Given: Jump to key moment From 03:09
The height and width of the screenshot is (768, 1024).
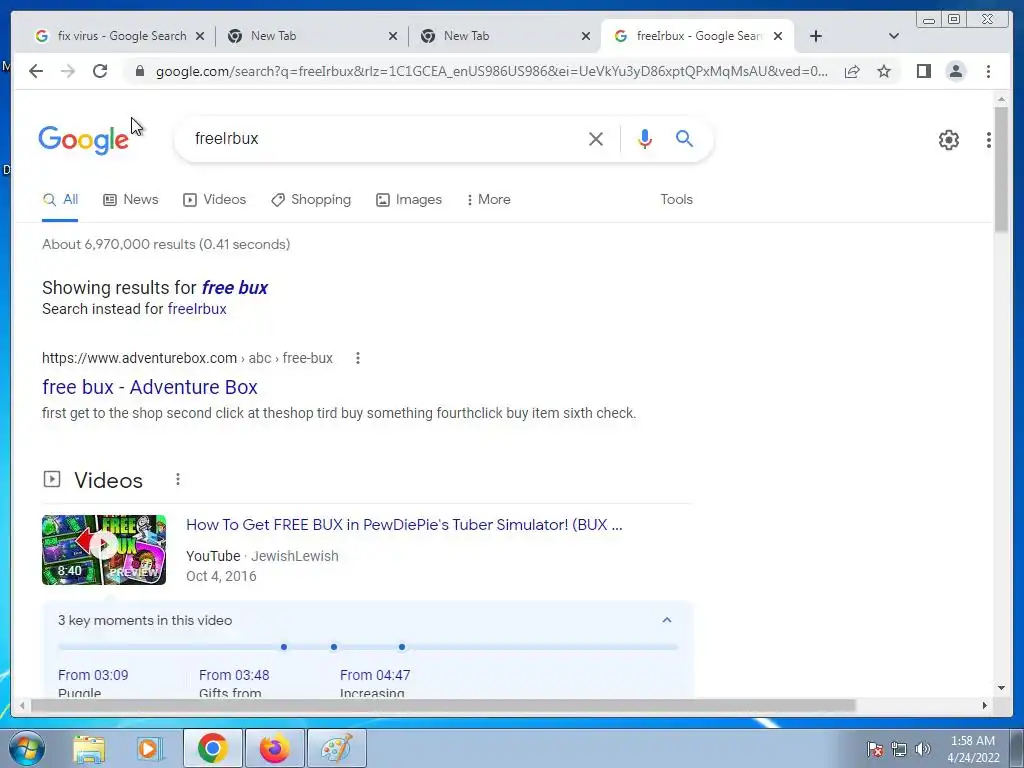Looking at the screenshot, I should pyautogui.click(x=93, y=675).
